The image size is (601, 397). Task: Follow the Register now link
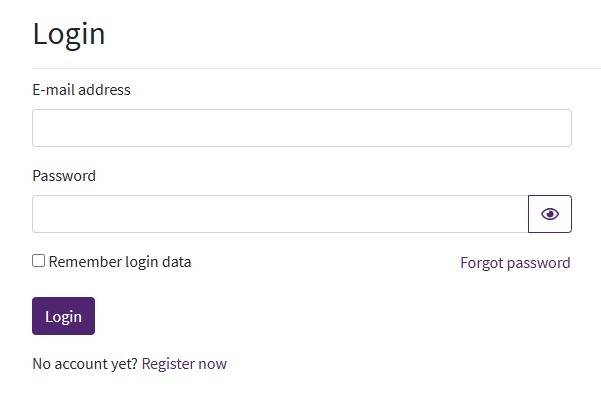(184, 364)
